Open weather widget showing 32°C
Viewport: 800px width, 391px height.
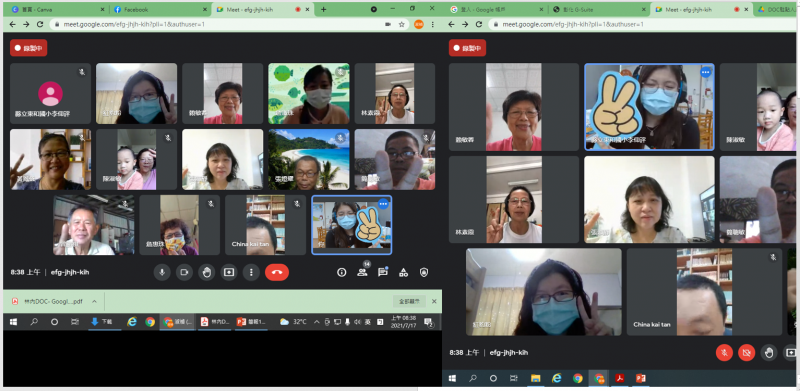pos(293,322)
